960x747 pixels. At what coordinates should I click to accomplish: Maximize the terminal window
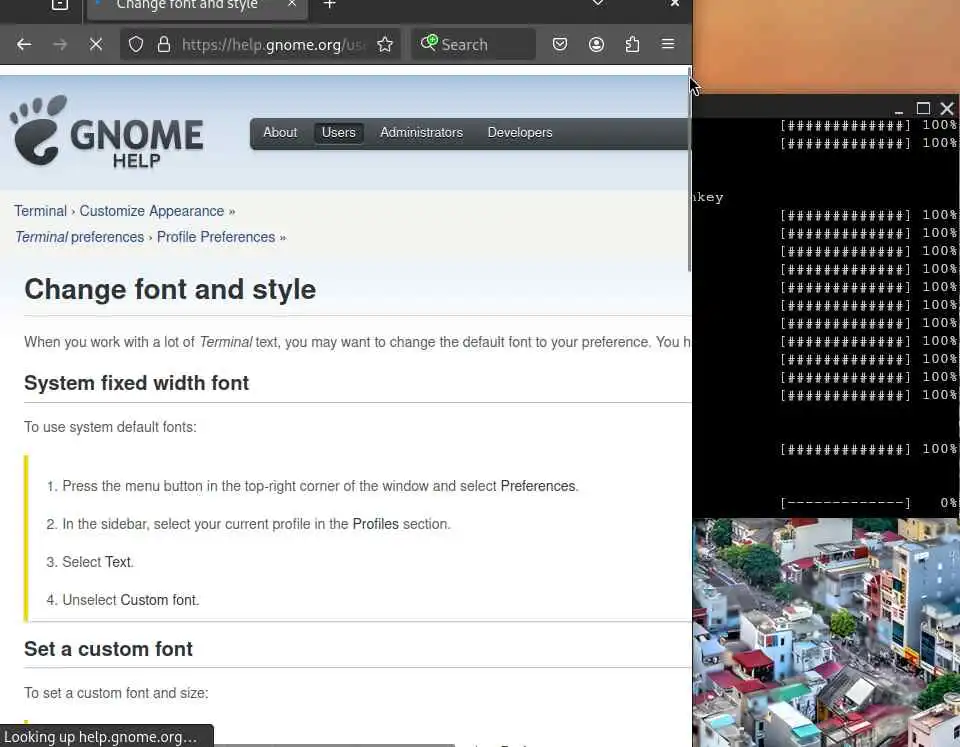tap(923, 108)
